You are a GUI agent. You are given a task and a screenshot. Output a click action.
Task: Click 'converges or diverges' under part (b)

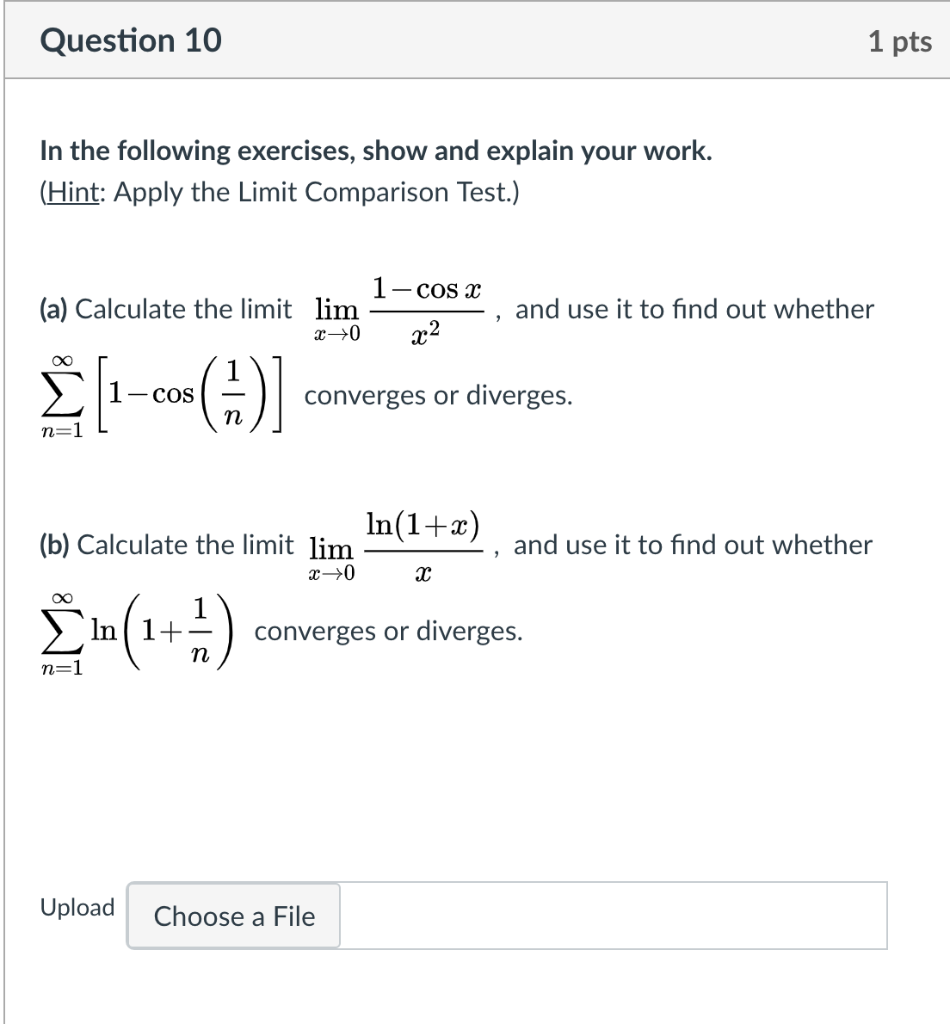[388, 632]
